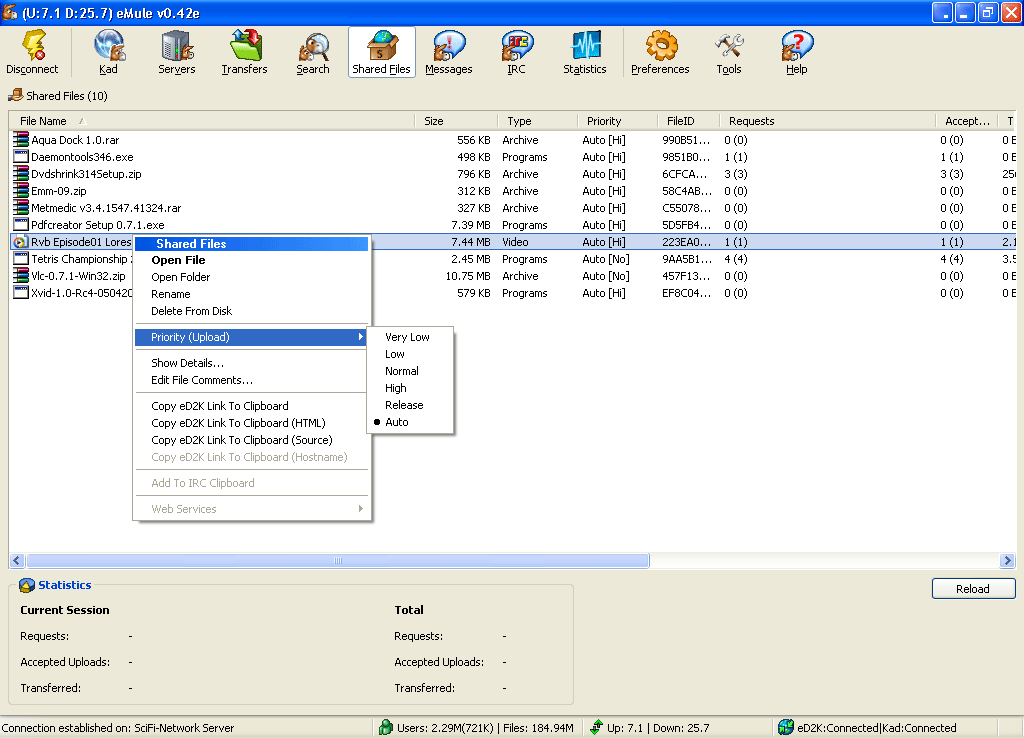1024x738 pixels.
Task: Open Show Details... from the context menu
Action: (x=251, y=362)
